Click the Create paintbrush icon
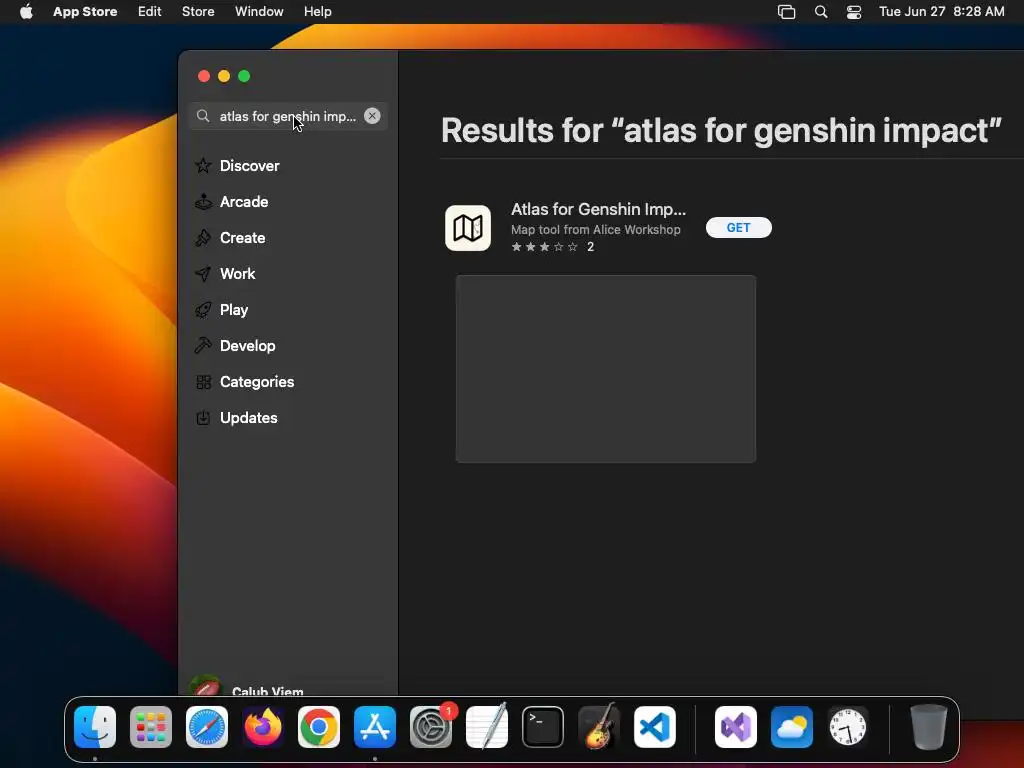 tap(203, 238)
